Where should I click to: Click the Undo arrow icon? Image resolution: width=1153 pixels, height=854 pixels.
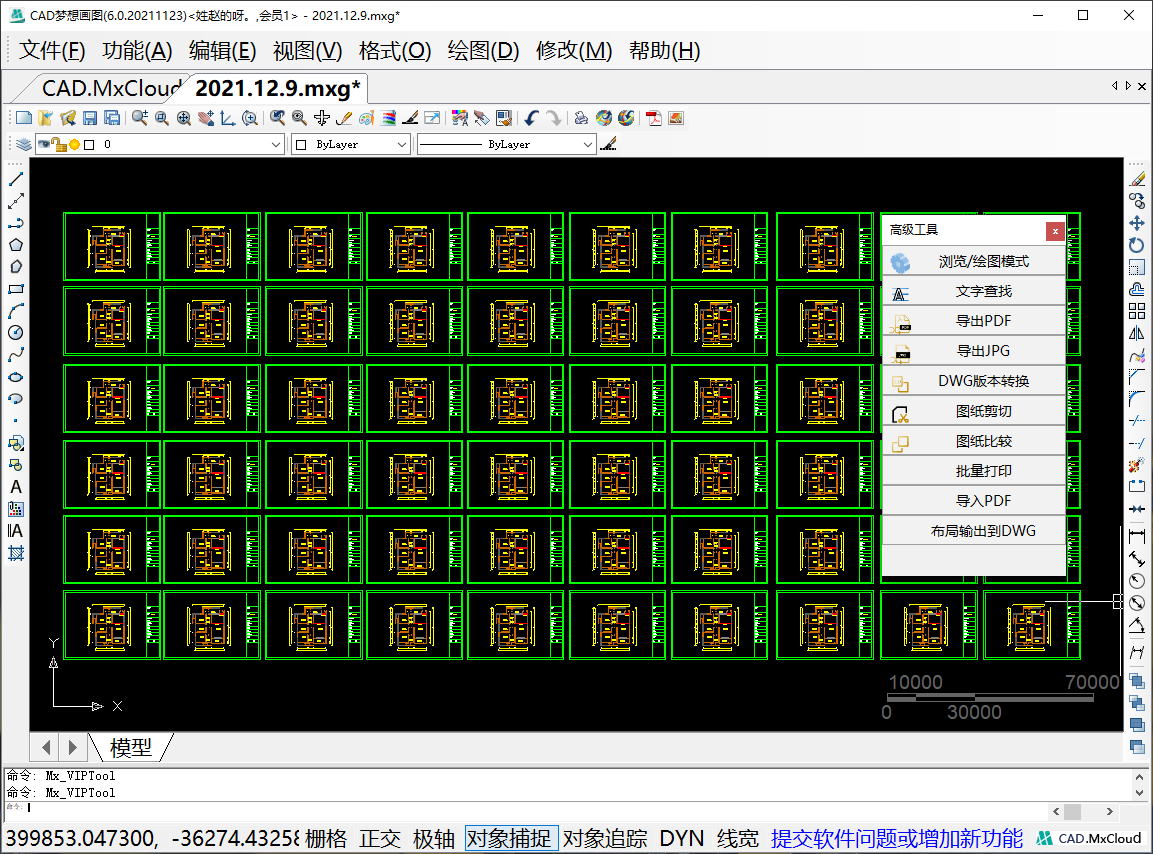tap(531, 118)
